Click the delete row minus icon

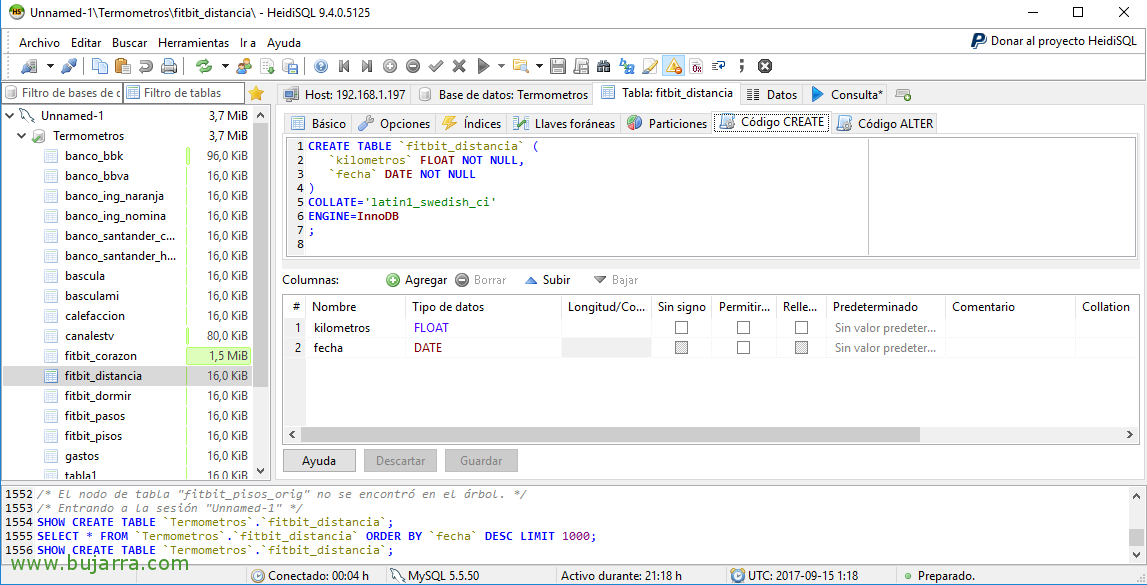point(413,67)
